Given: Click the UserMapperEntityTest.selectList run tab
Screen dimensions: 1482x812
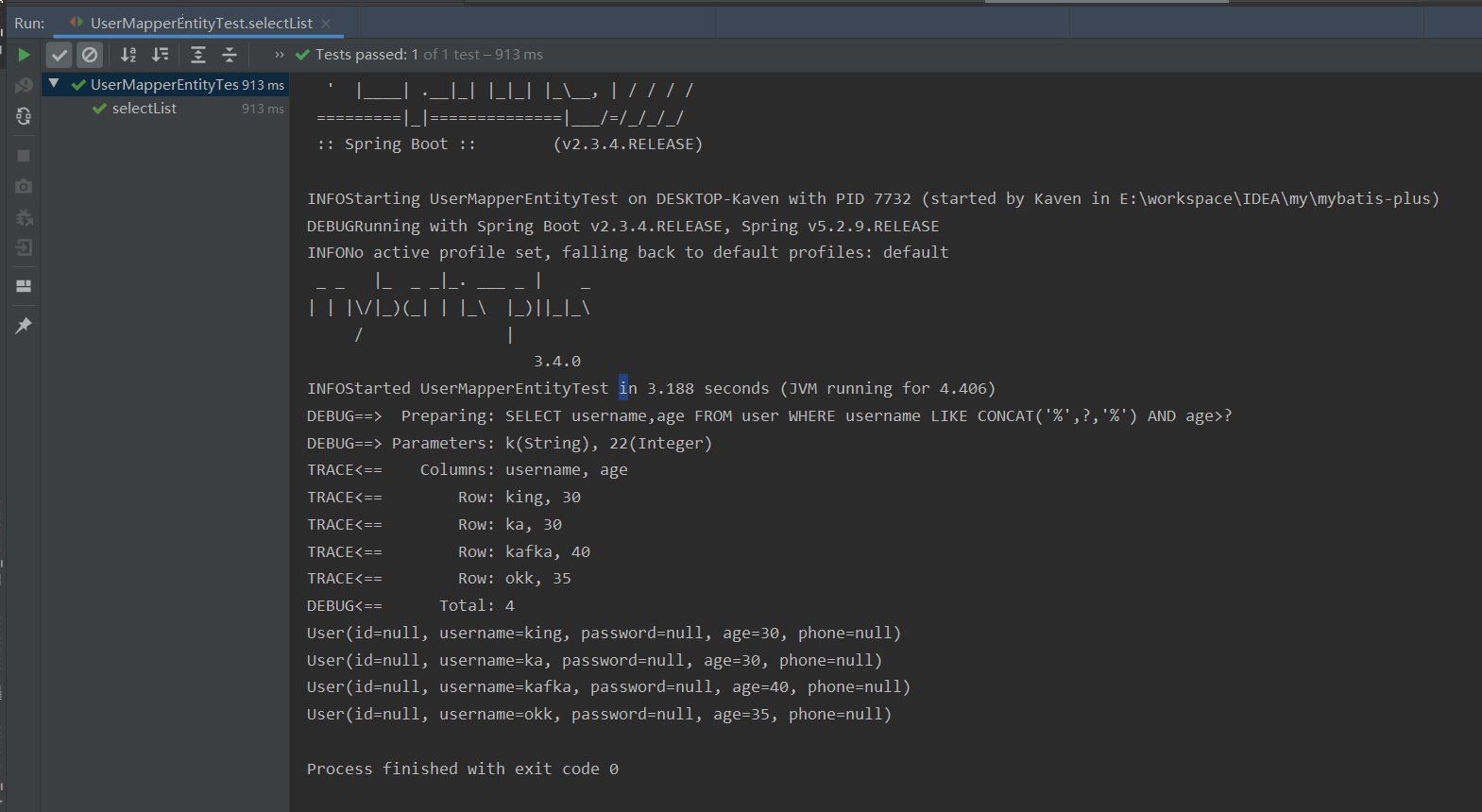Looking at the screenshot, I should tap(201, 23).
